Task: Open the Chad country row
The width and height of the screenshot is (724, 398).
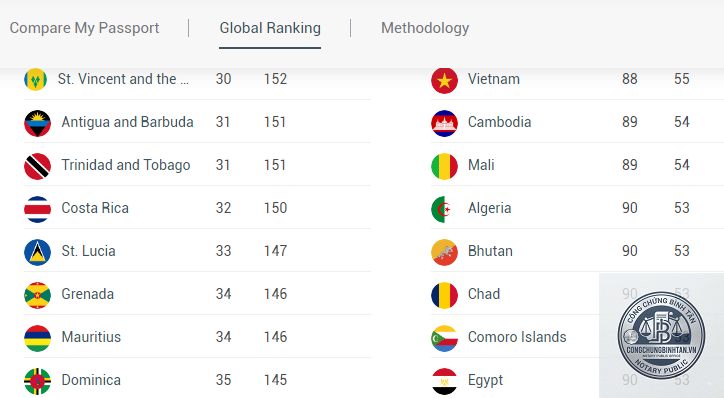Action: pyautogui.click(x=577, y=294)
